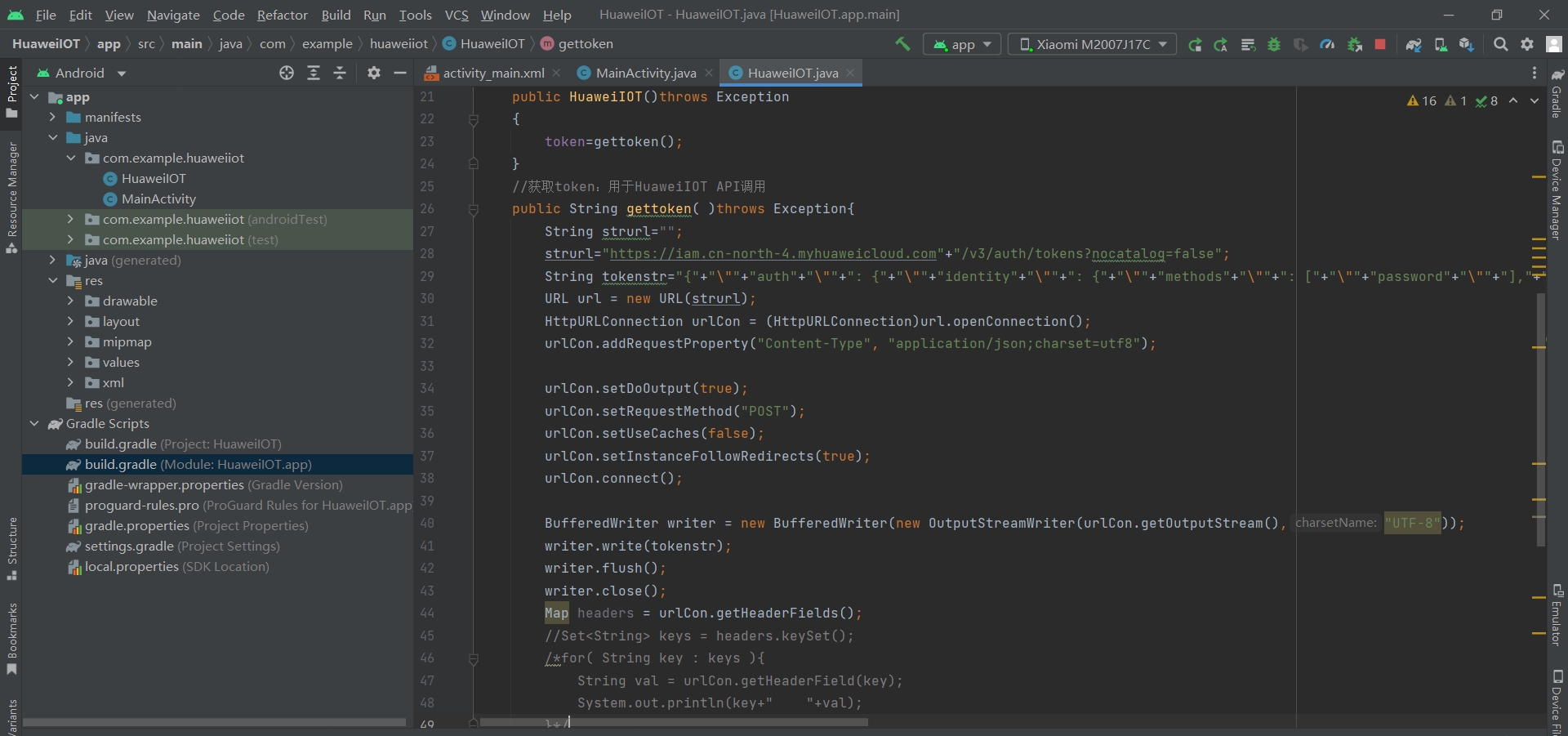
Task: Collapse the app module node
Action: pos(34,97)
